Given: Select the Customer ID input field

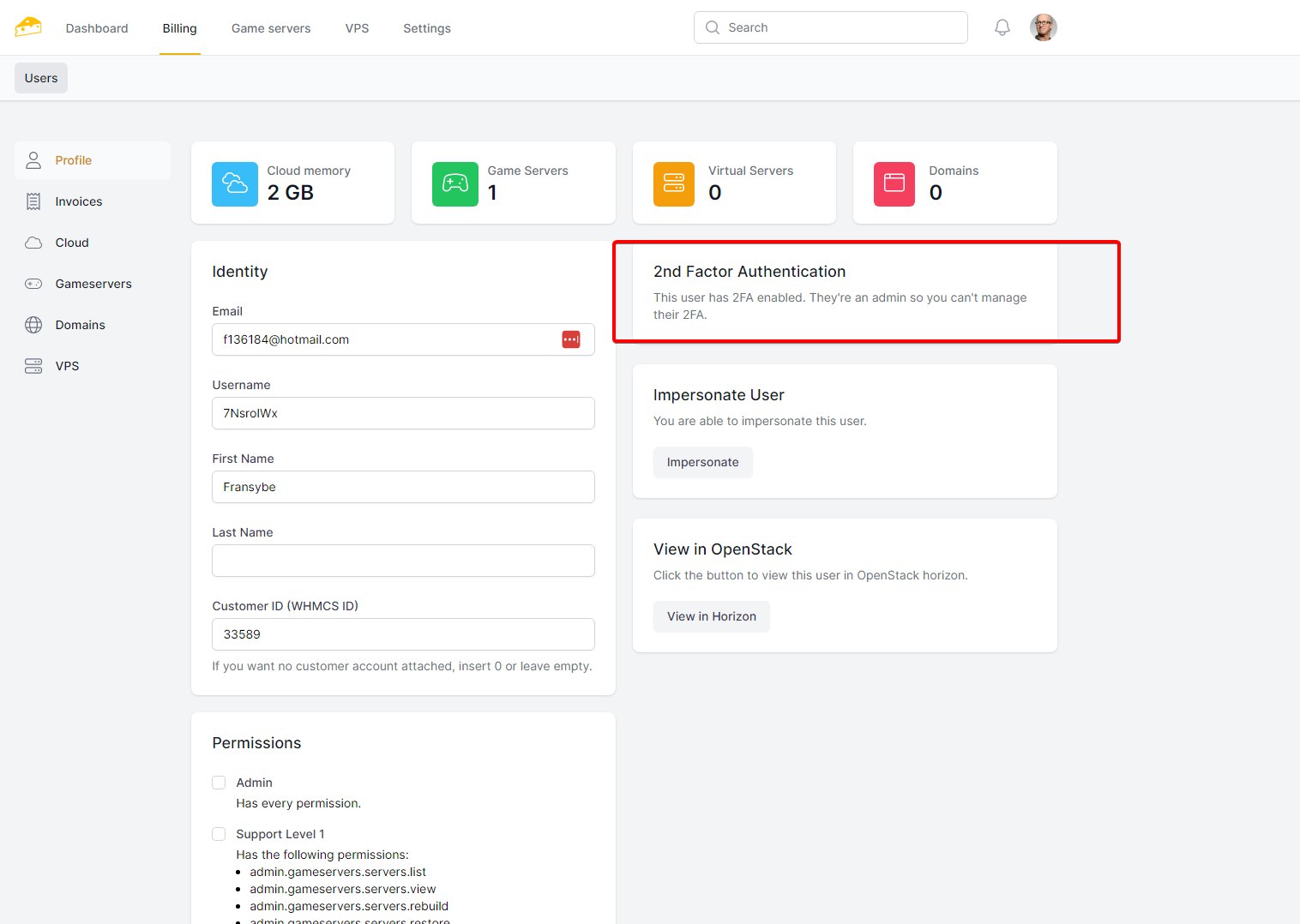Looking at the screenshot, I should click(x=403, y=634).
